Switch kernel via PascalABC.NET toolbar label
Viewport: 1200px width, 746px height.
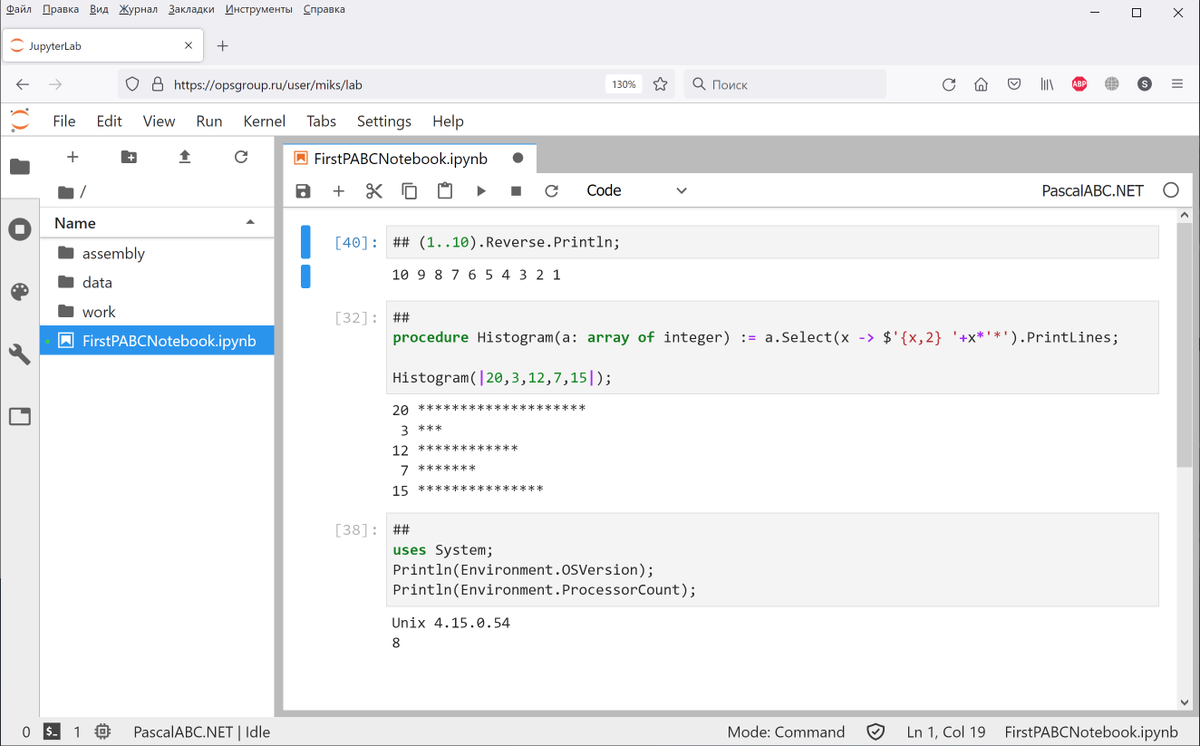point(1092,190)
